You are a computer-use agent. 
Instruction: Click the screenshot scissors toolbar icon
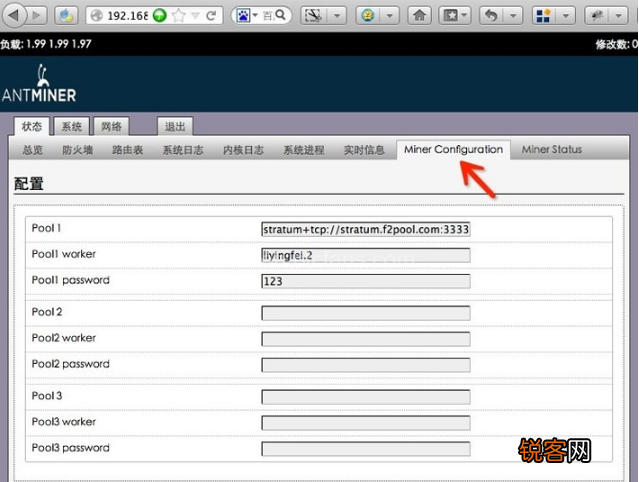click(314, 15)
